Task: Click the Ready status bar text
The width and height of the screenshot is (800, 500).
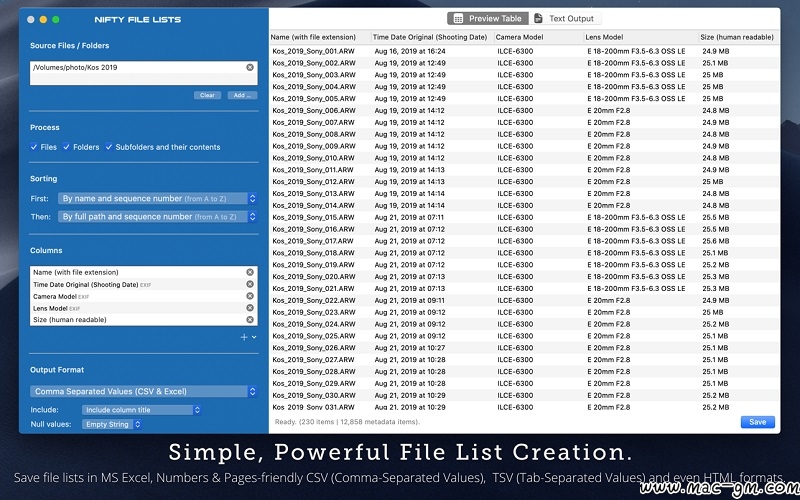Action: (x=347, y=422)
